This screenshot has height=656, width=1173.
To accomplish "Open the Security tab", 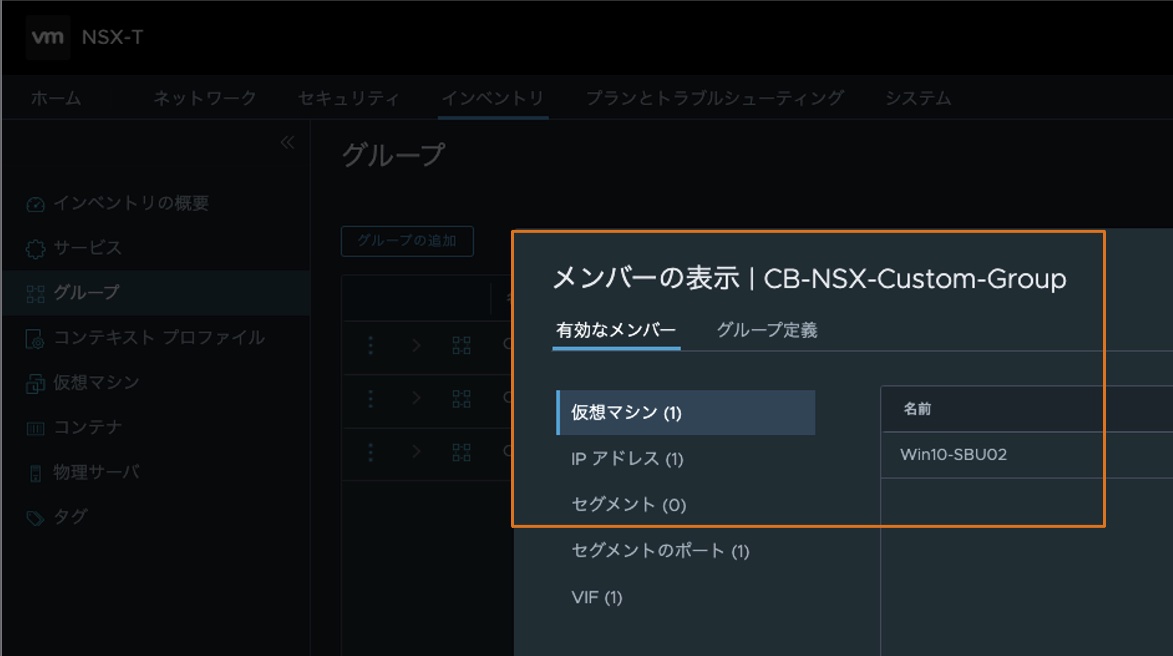I will pyautogui.click(x=348, y=98).
